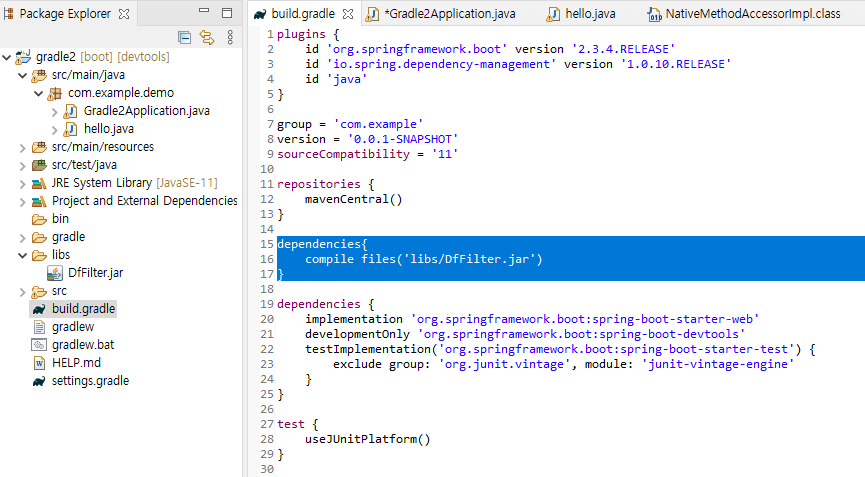The height and width of the screenshot is (477, 865).
Task: Click gradle folder icon
Action: (39, 238)
